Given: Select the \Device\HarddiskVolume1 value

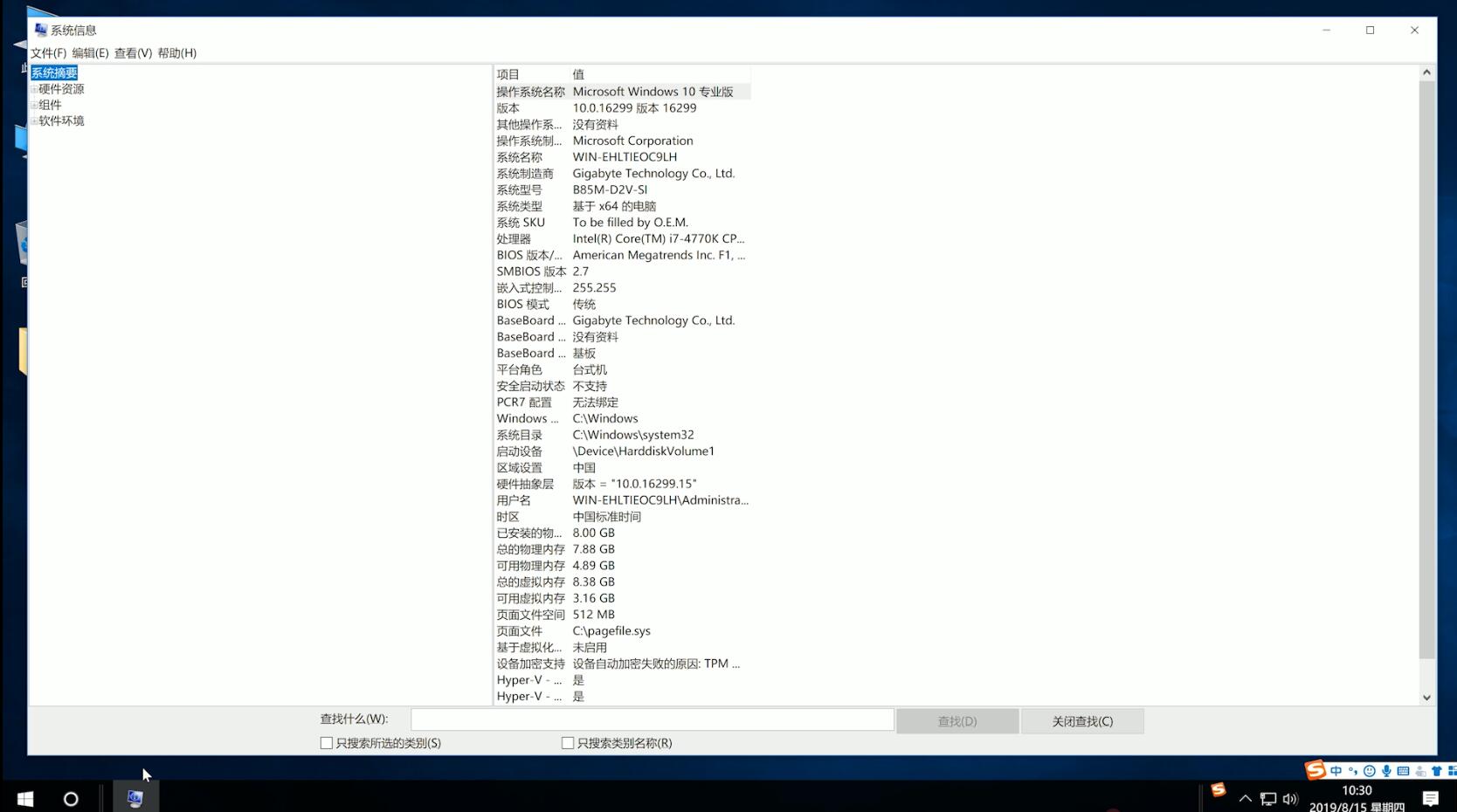Looking at the screenshot, I should pyautogui.click(x=643, y=451).
